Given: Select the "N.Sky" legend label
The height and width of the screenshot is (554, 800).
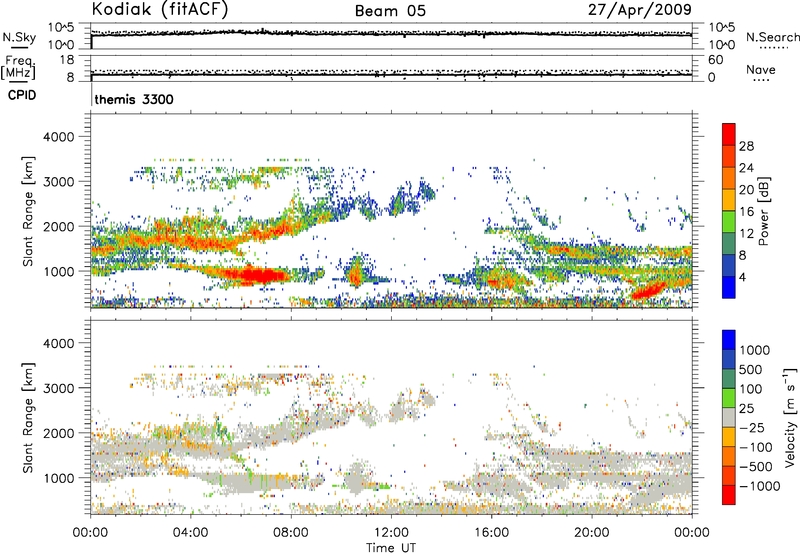Looking at the screenshot, I should point(19,37).
